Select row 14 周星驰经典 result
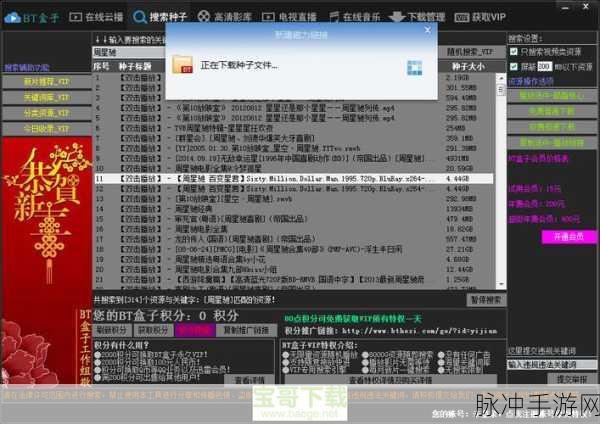The width and height of the screenshot is (600, 424). 293,209
